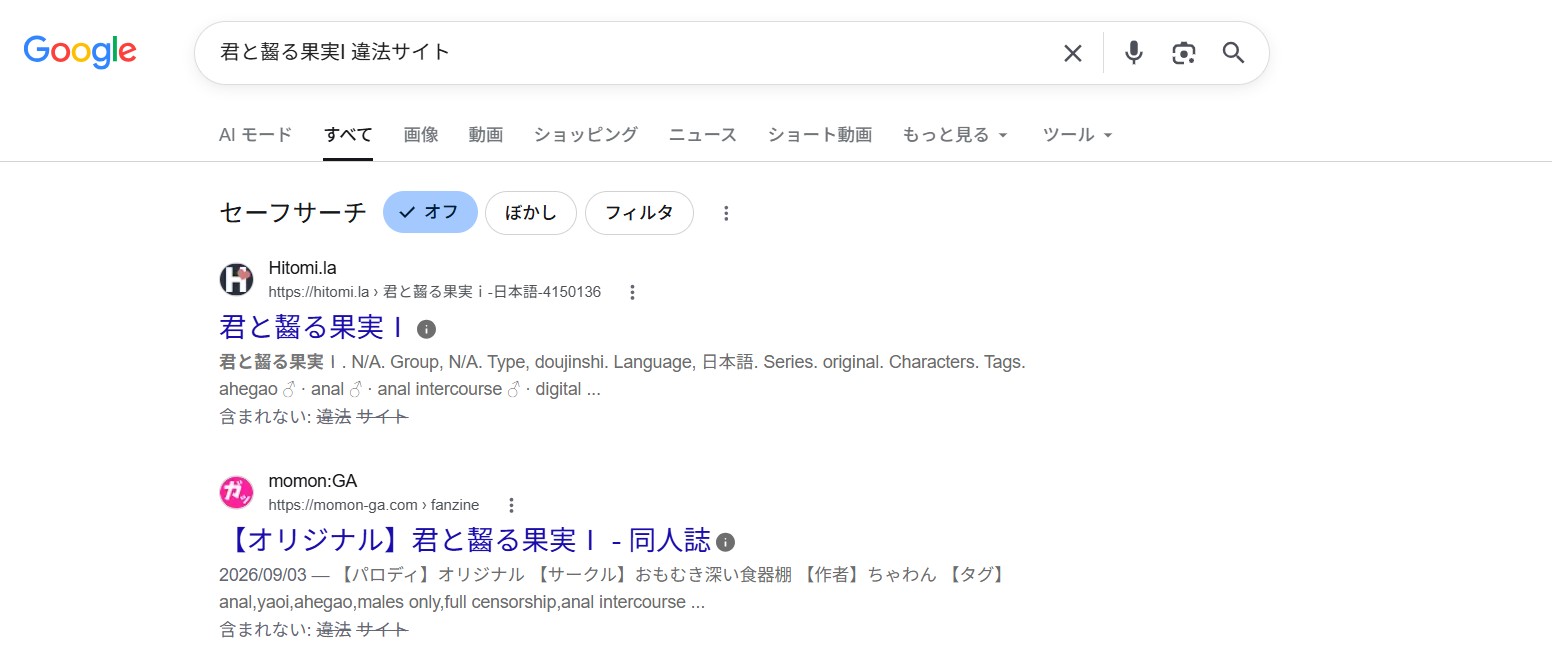1552x652 pixels.
Task: Click the 2026/09/03 date text
Action: (x=264, y=575)
